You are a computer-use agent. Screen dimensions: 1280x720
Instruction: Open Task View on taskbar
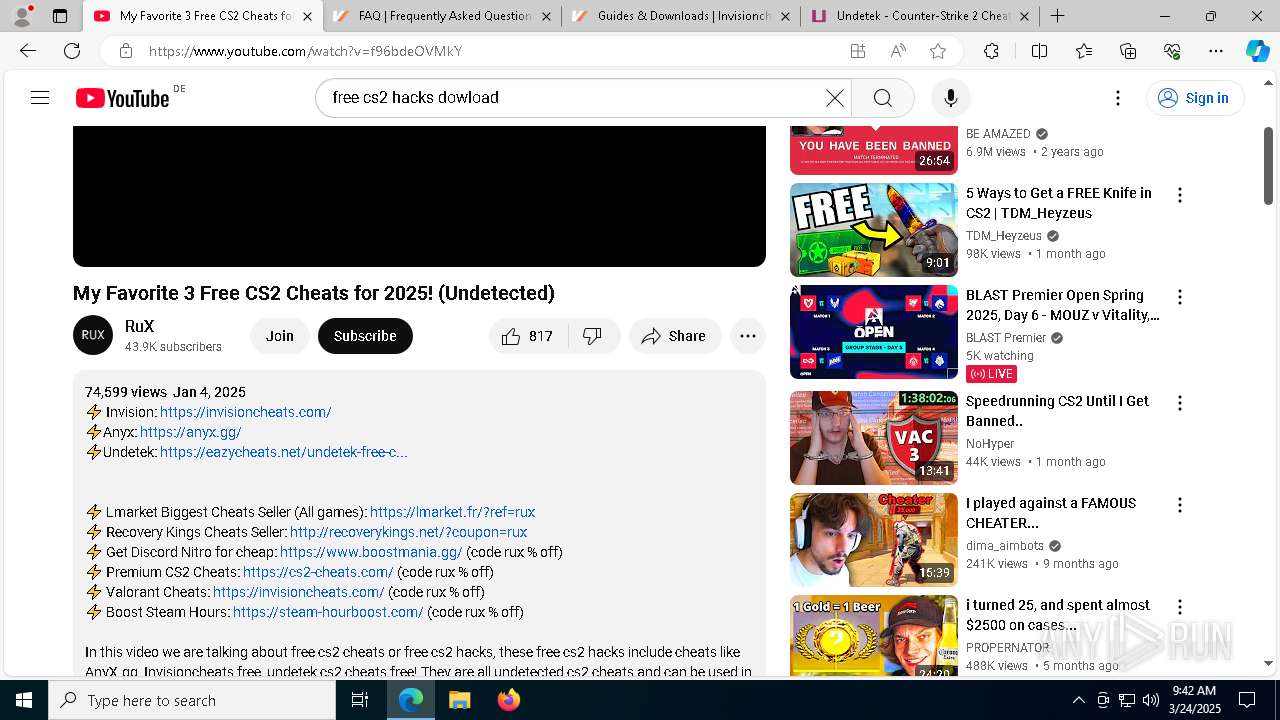[360, 700]
